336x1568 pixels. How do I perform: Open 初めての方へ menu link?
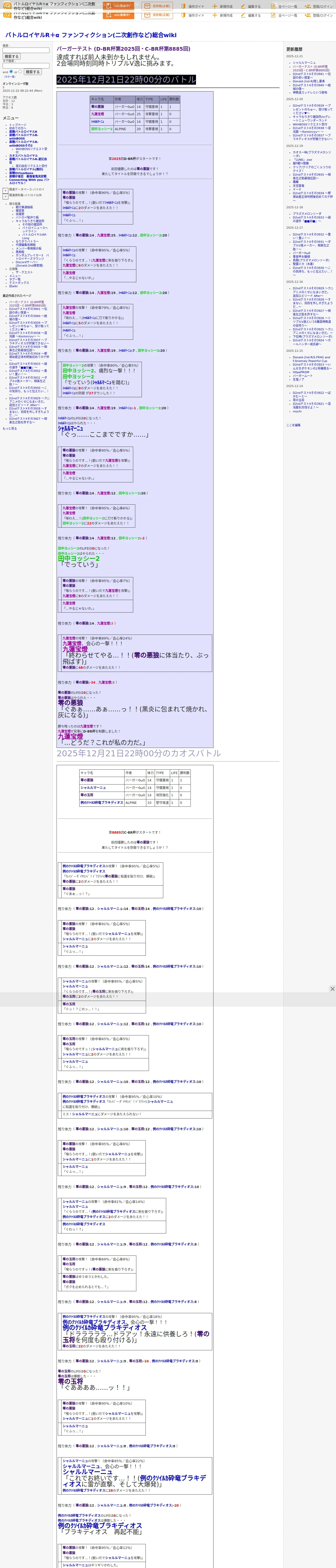pos(18,128)
